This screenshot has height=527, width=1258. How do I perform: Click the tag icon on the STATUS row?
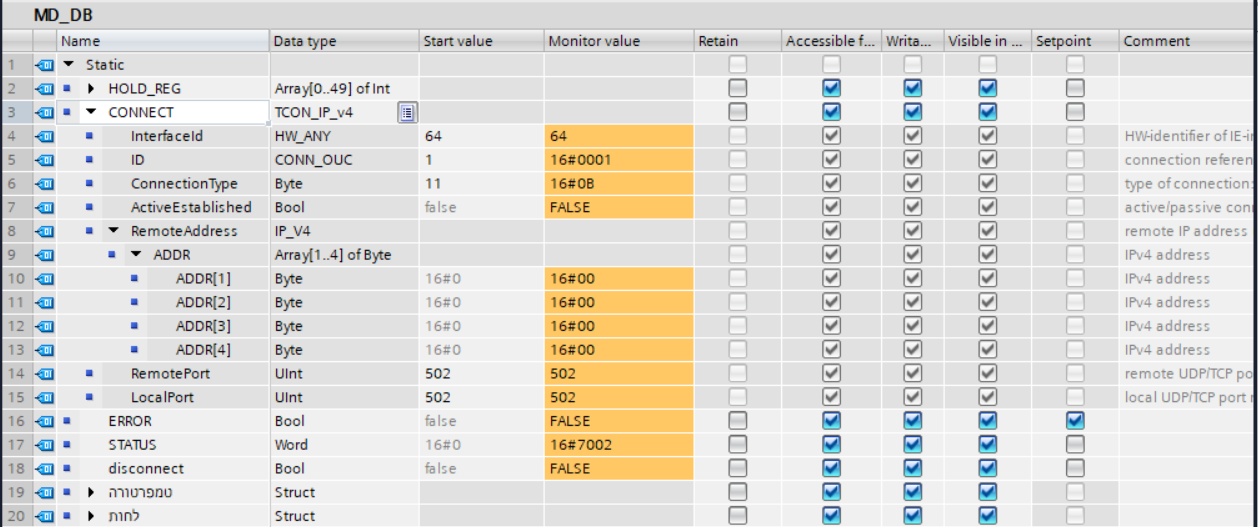click(44, 445)
